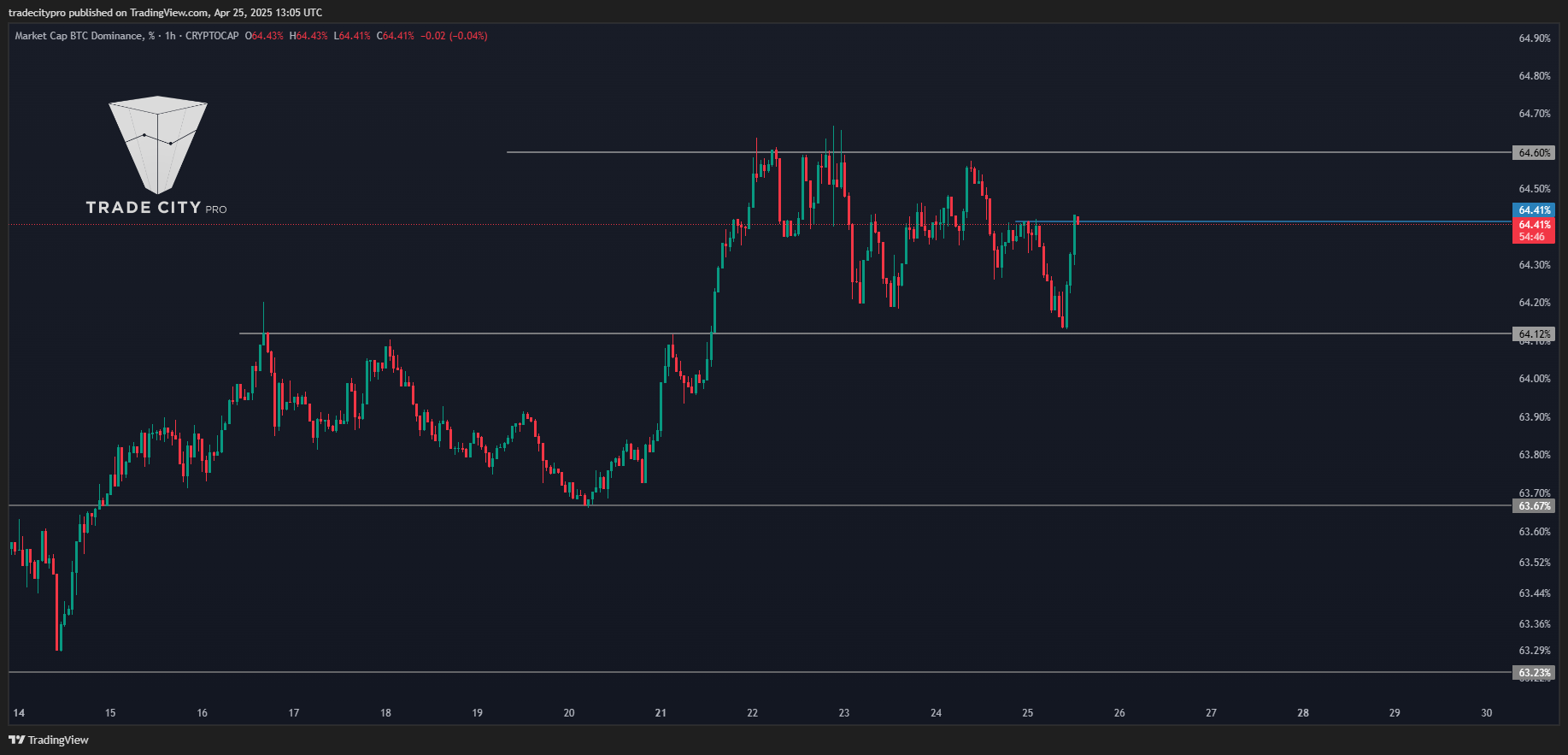The width and height of the screenshot is (1568, 755).
Task: Click the '63.36%' price axis tick
Action: [x=1535, y=624]
